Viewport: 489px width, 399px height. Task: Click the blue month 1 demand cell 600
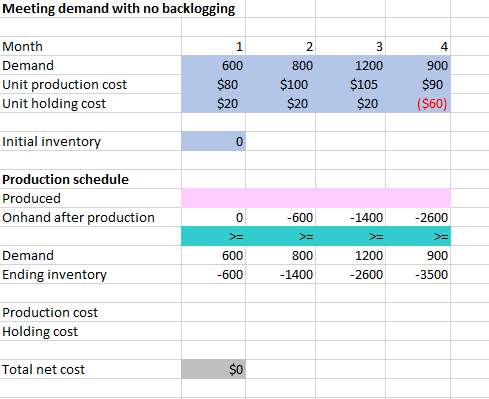(x=214, y=65)
